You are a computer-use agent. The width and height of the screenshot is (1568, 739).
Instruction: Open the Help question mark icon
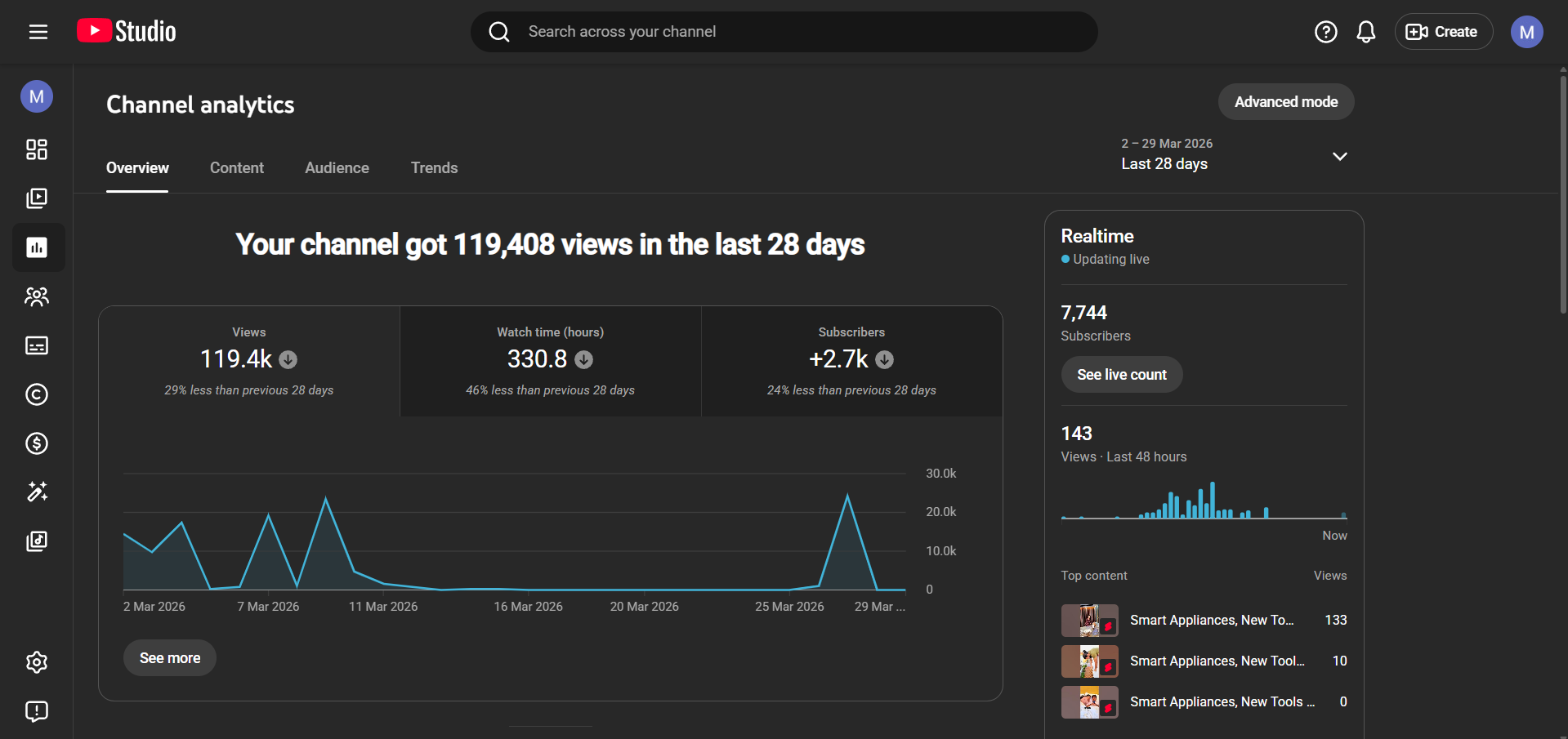tap(1325, 32)
